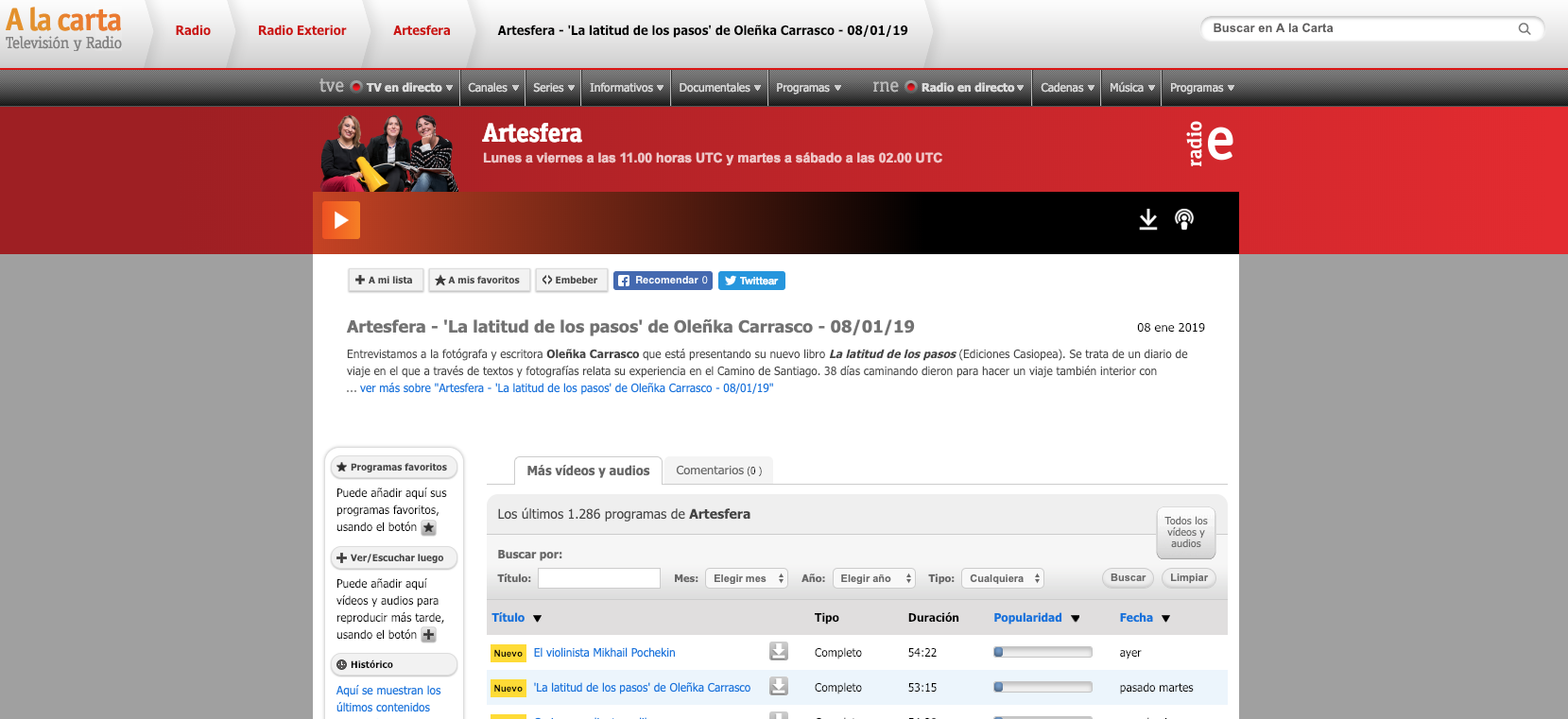Expand the TV Programas menu
The height and width of the screenshot is (719, 1568).
tap(808, 88)
